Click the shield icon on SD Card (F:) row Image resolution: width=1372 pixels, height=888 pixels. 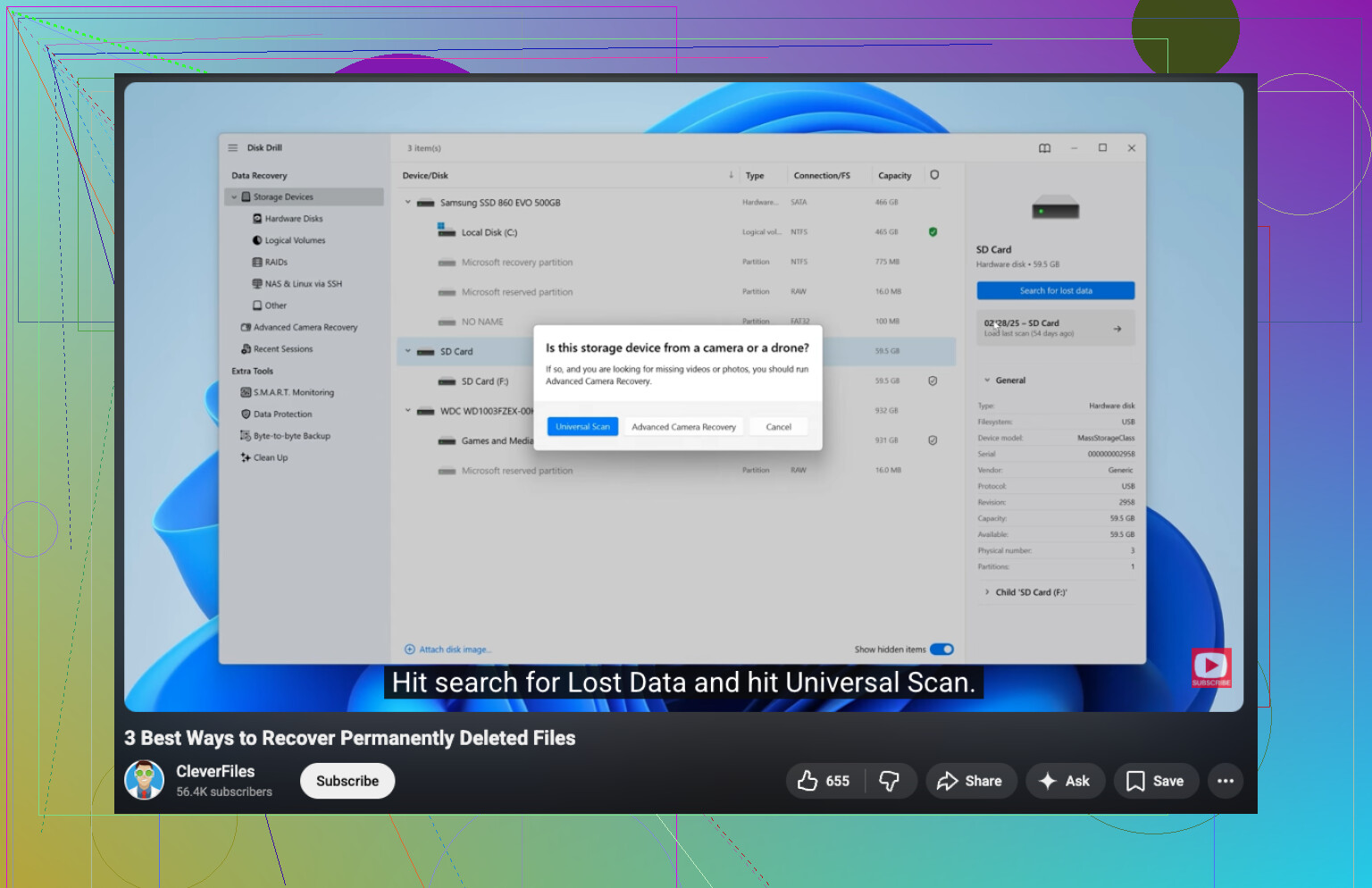(x=933, y=381)
